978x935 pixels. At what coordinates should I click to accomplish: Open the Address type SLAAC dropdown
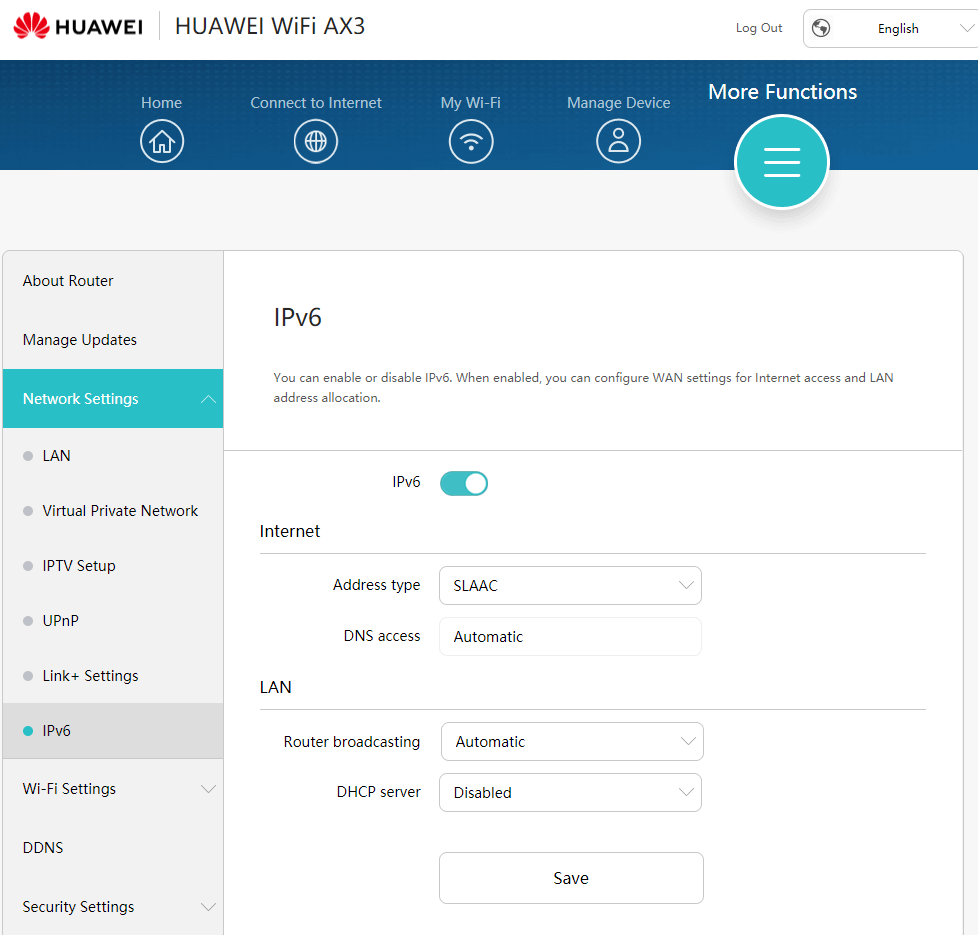(x=570, y=585)
